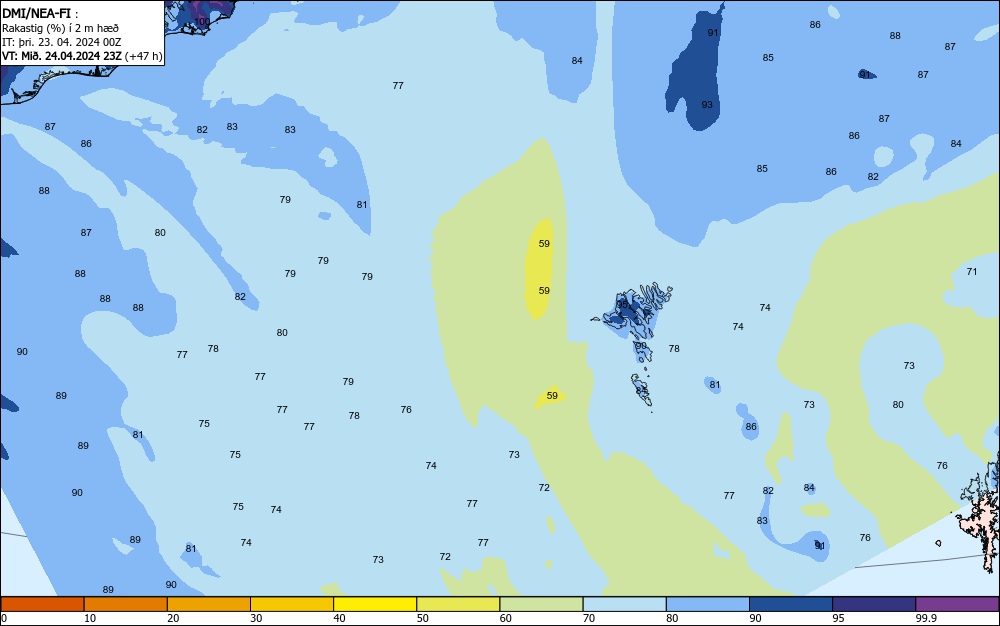This screenshot has width=1000, height=626.
Task: Click the legend tick label "95"
Action: pyautogui.click(x=838, y=618)
